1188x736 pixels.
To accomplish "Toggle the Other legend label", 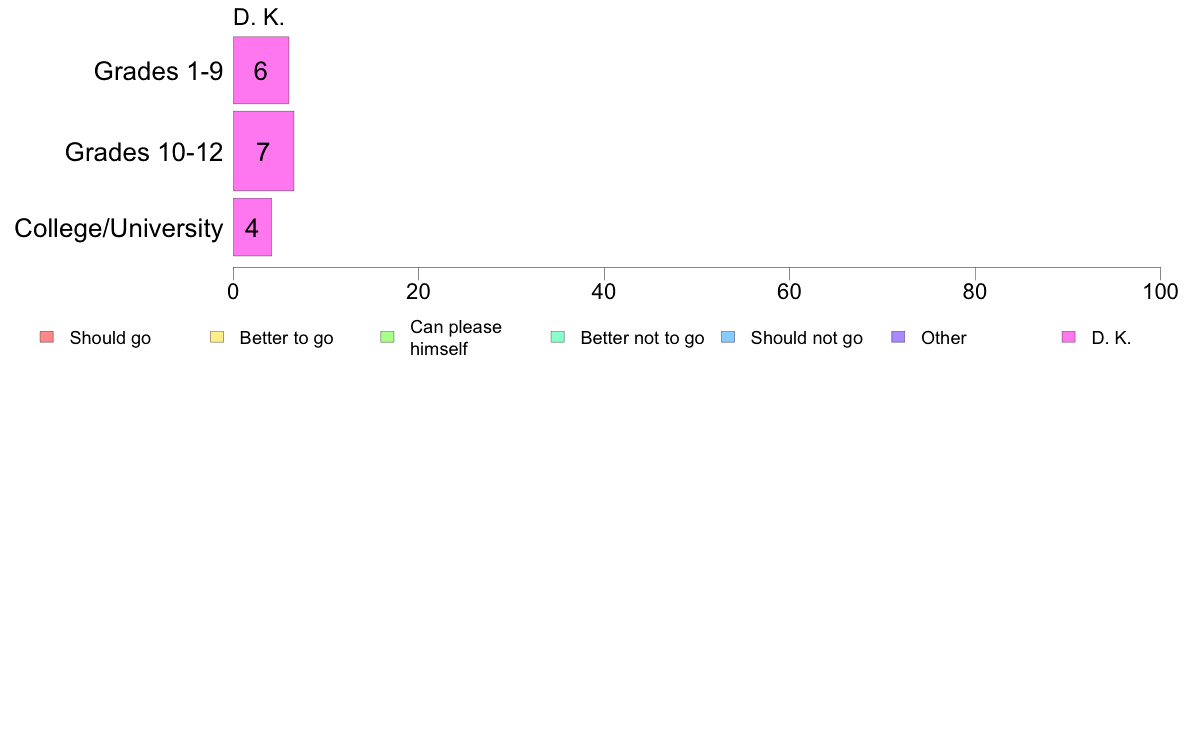I will 943,338.
